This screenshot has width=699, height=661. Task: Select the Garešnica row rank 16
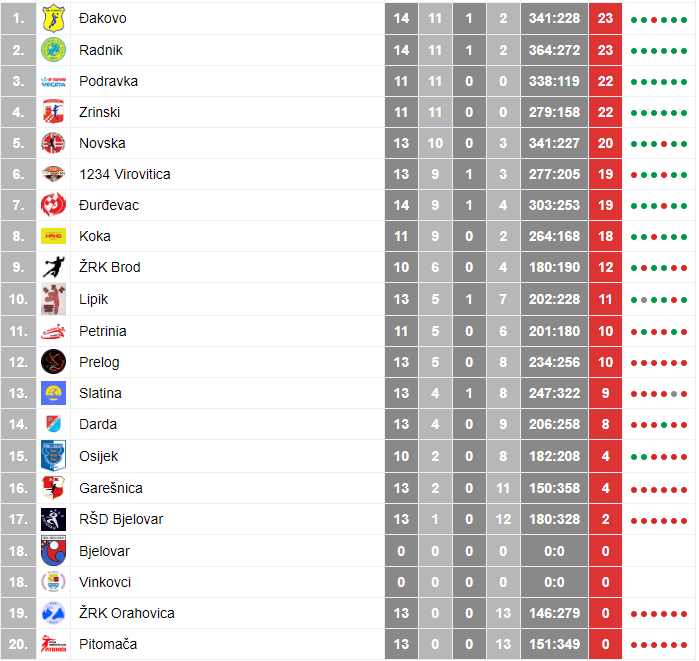18,488
